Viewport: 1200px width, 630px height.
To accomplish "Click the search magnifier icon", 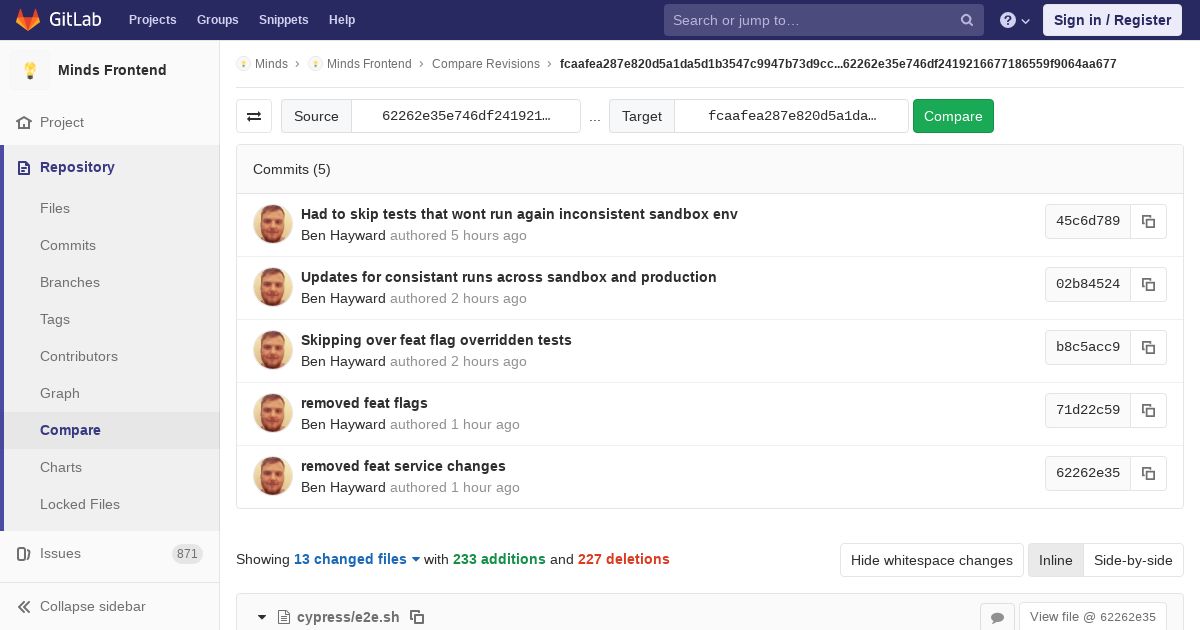I will (x=967, y=20).
